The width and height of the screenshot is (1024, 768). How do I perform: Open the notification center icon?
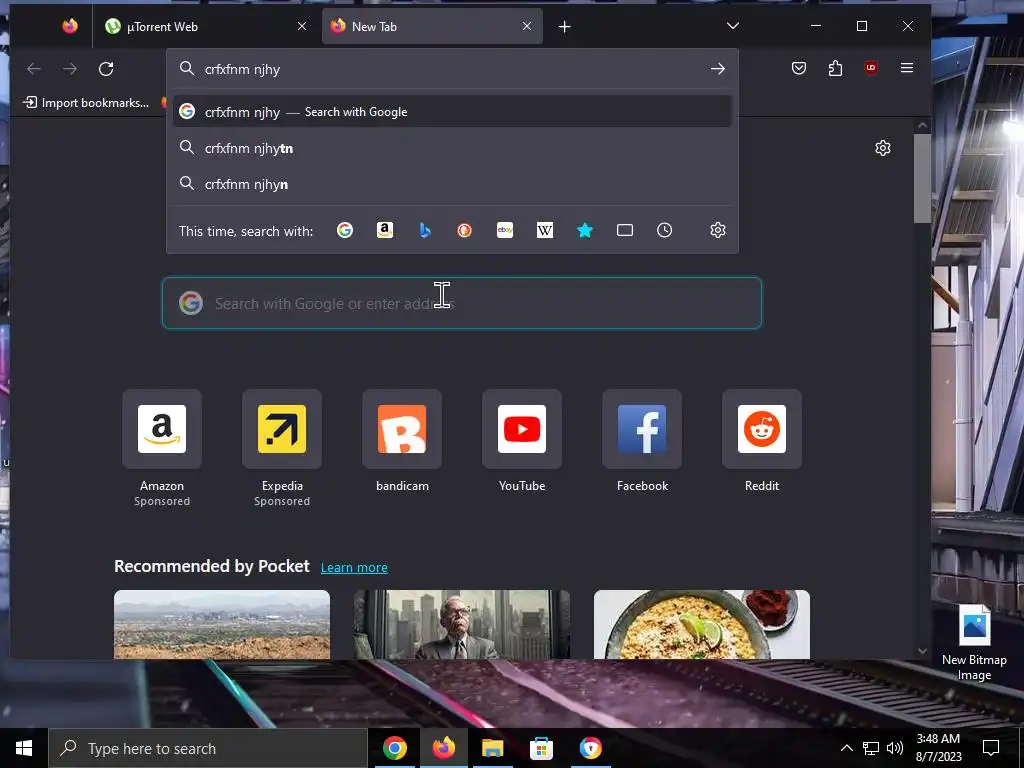click(991, 748)
